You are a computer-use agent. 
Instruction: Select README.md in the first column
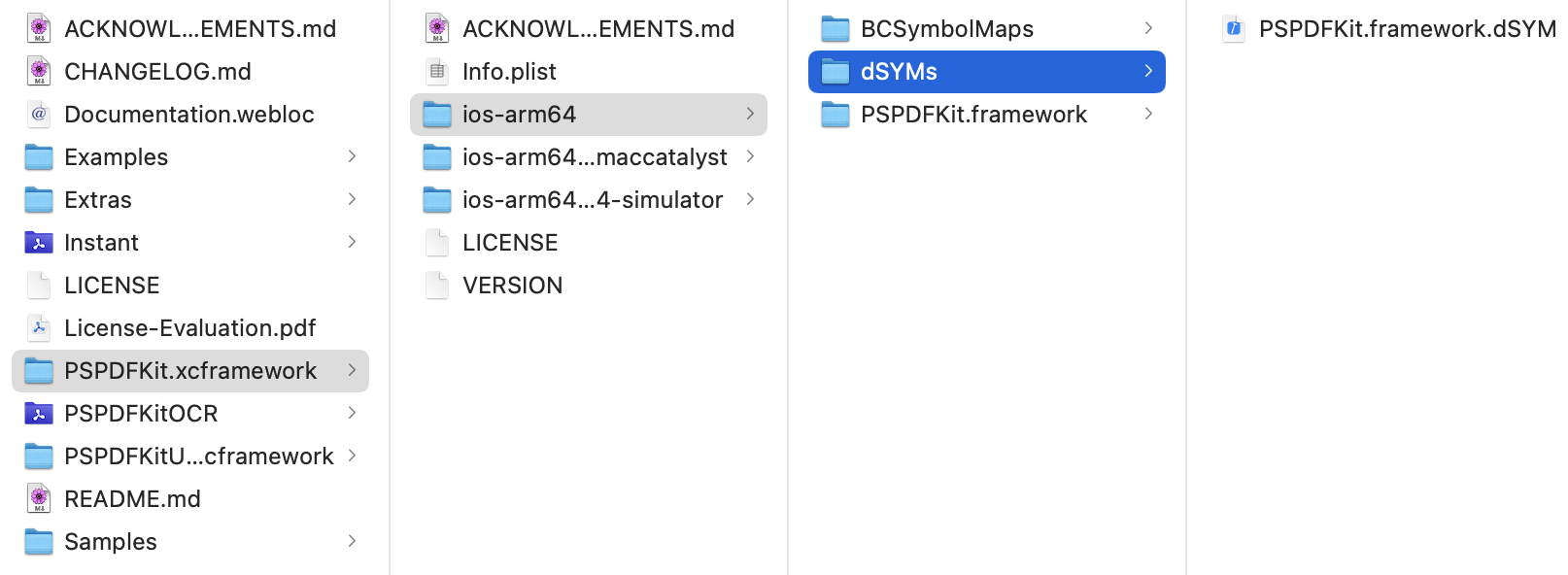[x=132, y=498]
